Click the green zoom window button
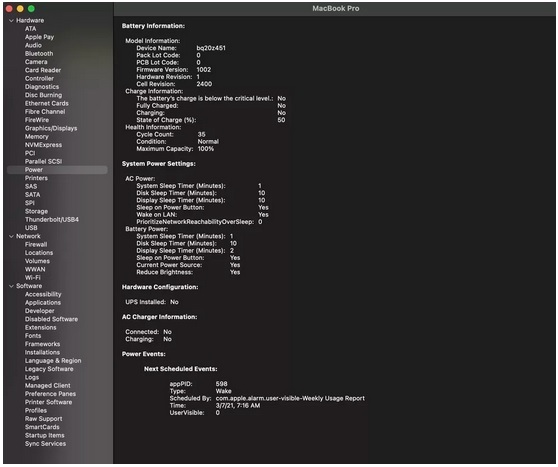The image size is (558, 467). pyautogui.click(x=31, y=9)
